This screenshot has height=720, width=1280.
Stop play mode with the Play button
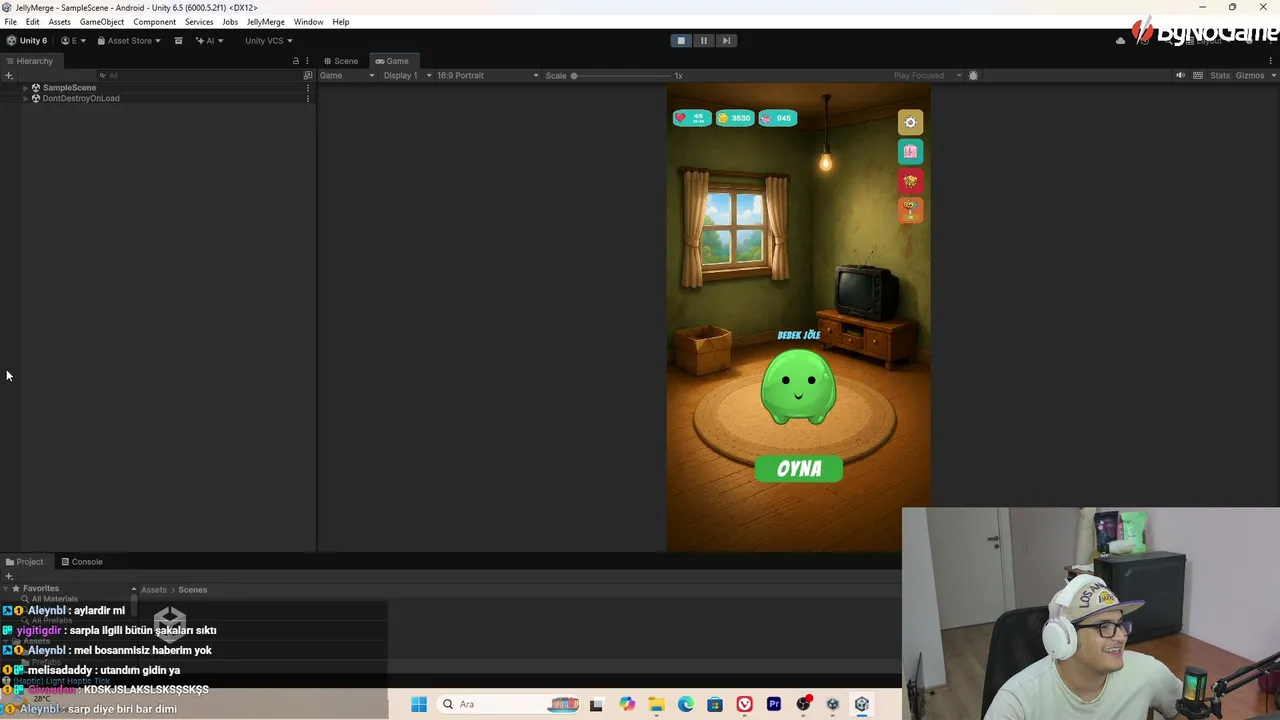pyautogui.click(x=681, y=41)
